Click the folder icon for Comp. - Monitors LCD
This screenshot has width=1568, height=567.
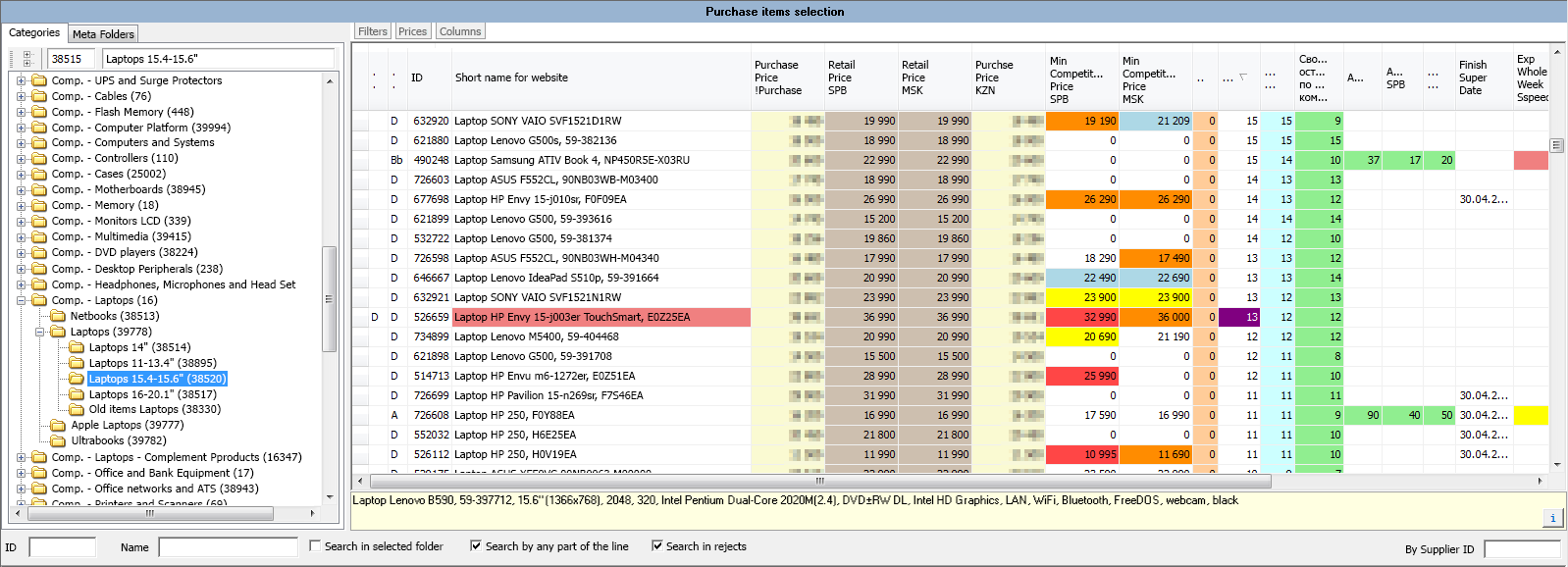[39, 221]
